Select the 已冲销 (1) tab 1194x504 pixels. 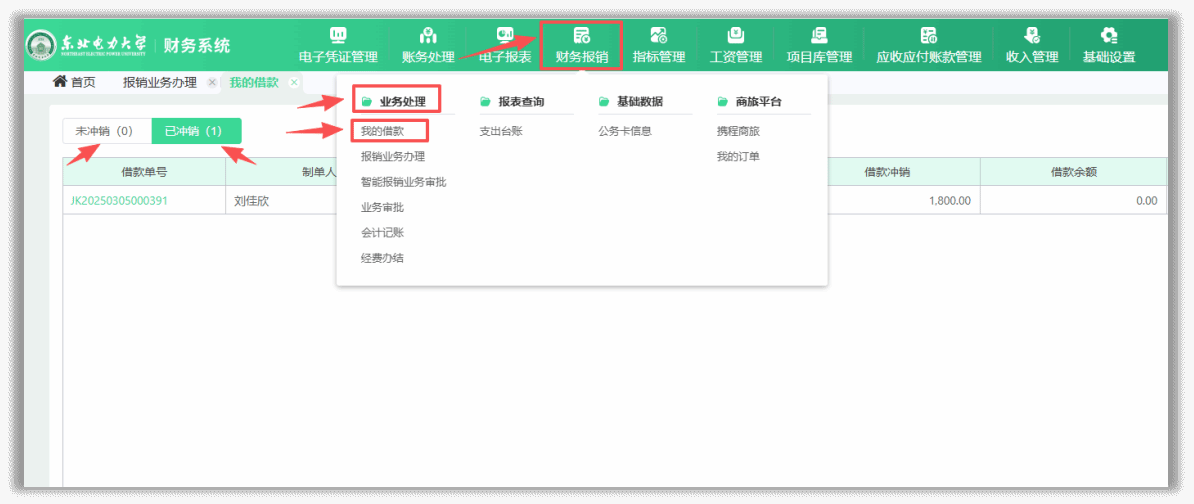(x=194, y=131)
